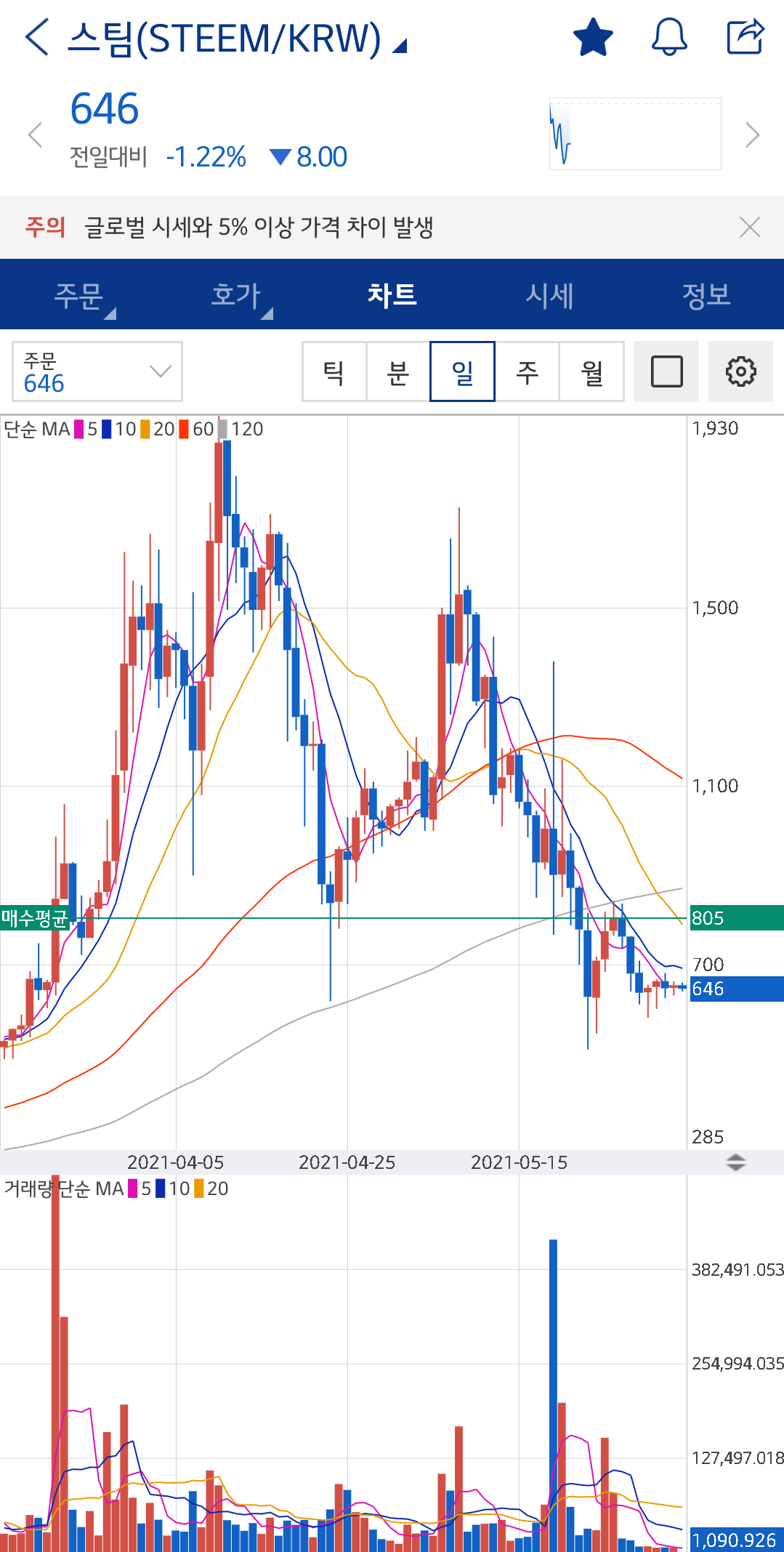Go to next coin with right chevron
The image size is (784, 1552).
coord(753,135)
